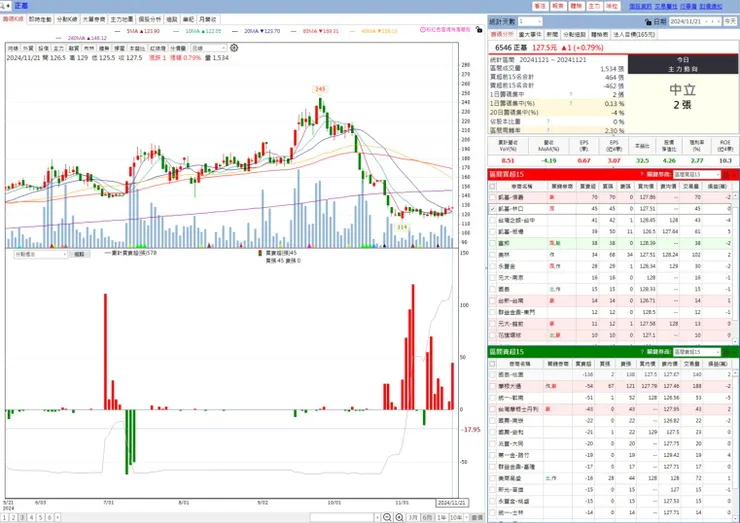Check the 群益金鼎-東門 row checkbox
Viewport: 740px width, 523px height.
click(x=493, y=312)
